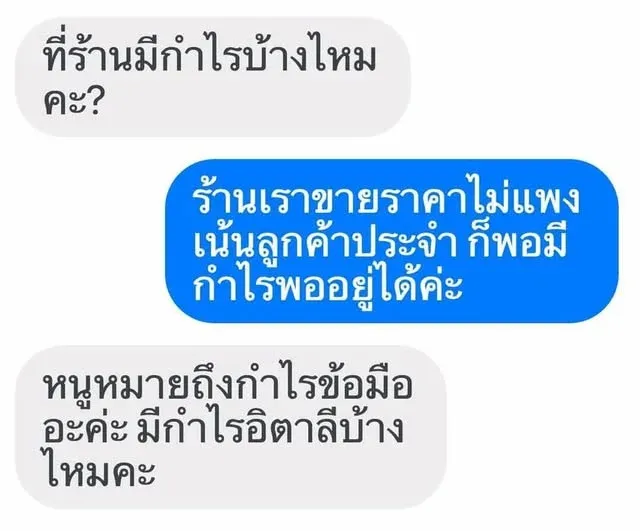Click the text 'มีกำไรอิตาลีบ้าง' in last bubble

(270, 427)
